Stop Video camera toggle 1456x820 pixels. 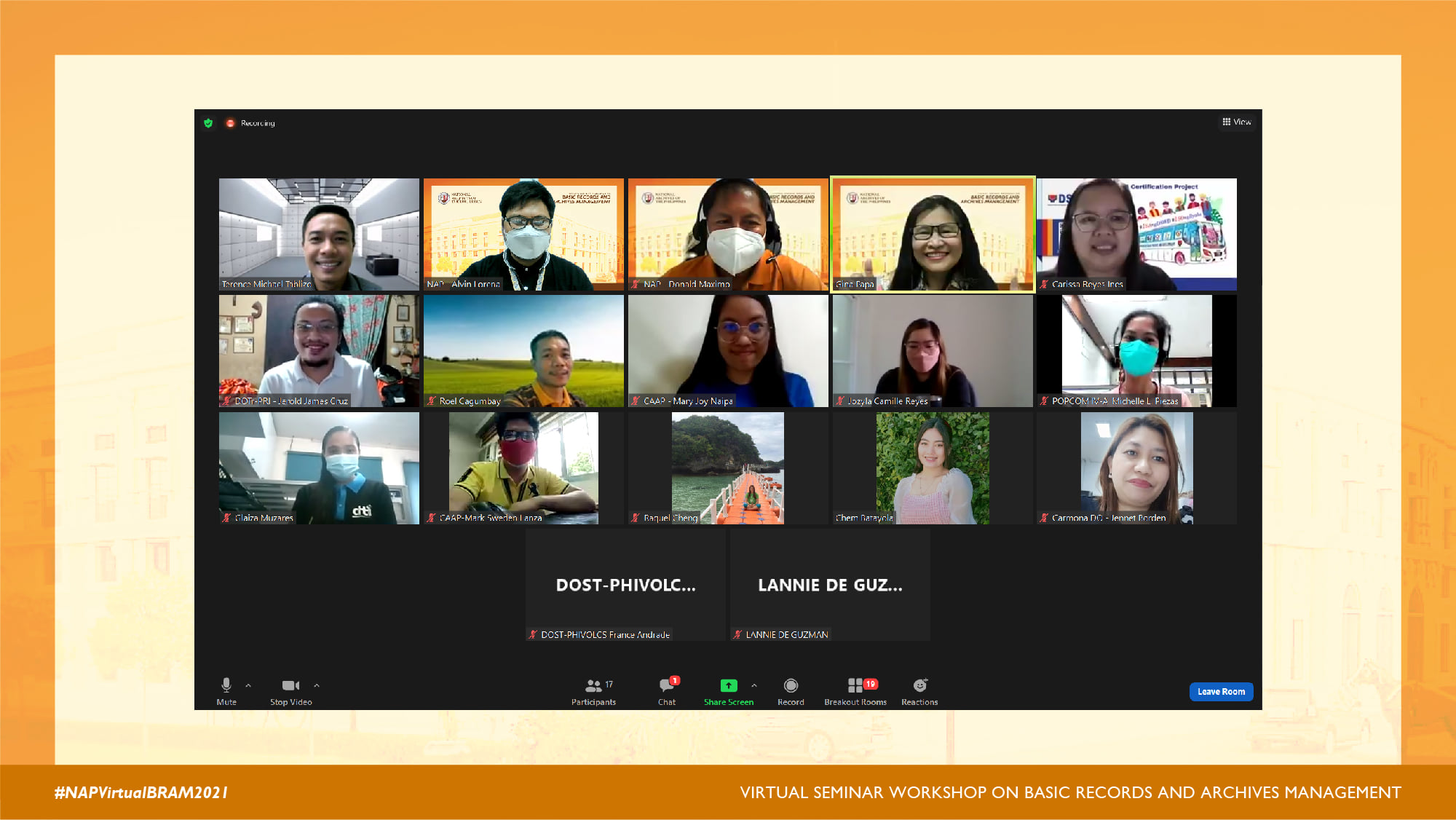(x=291, y=691)
